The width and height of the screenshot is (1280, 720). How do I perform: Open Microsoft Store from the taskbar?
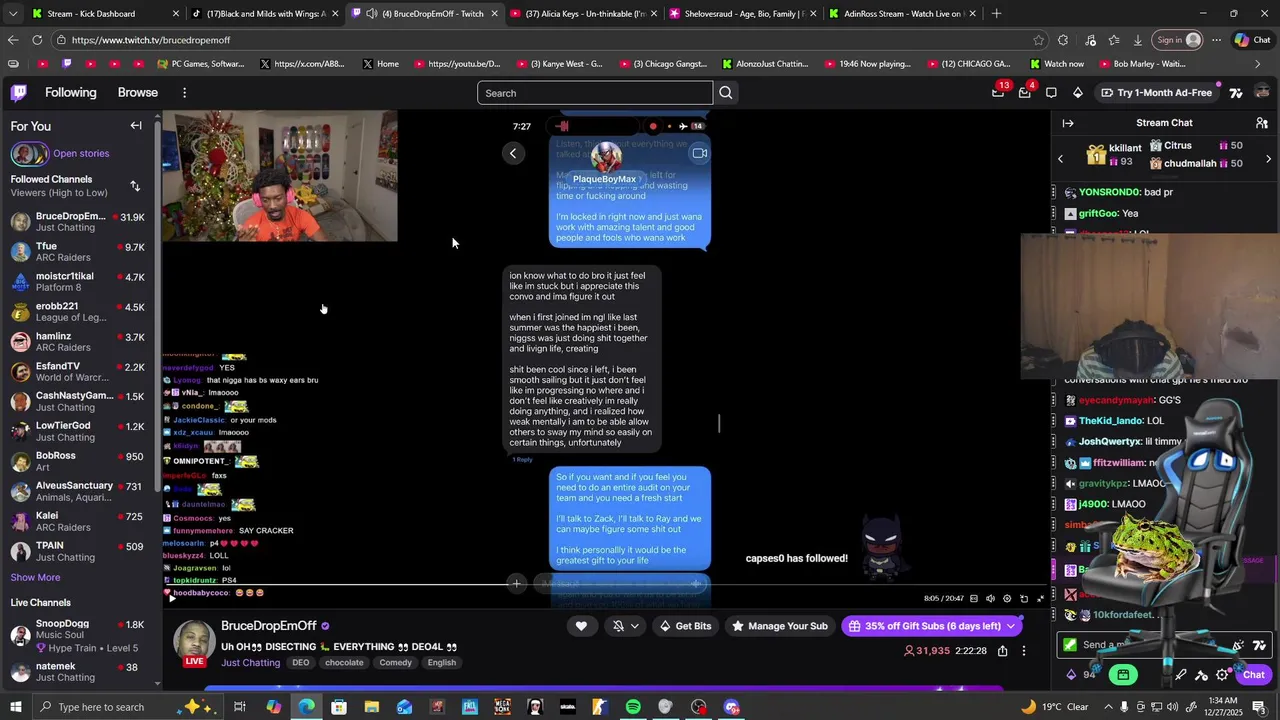click(339, 707)
